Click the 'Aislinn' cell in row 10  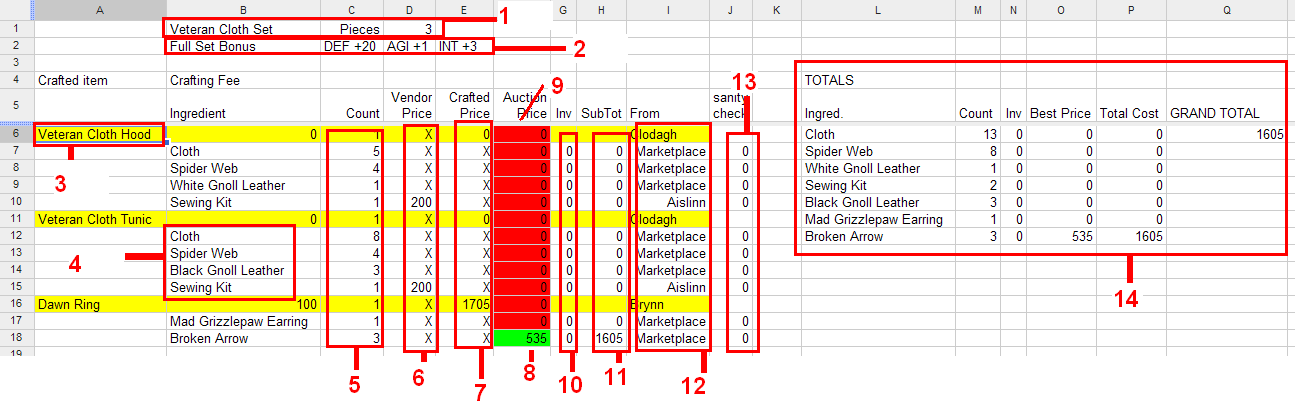point(670,202)
